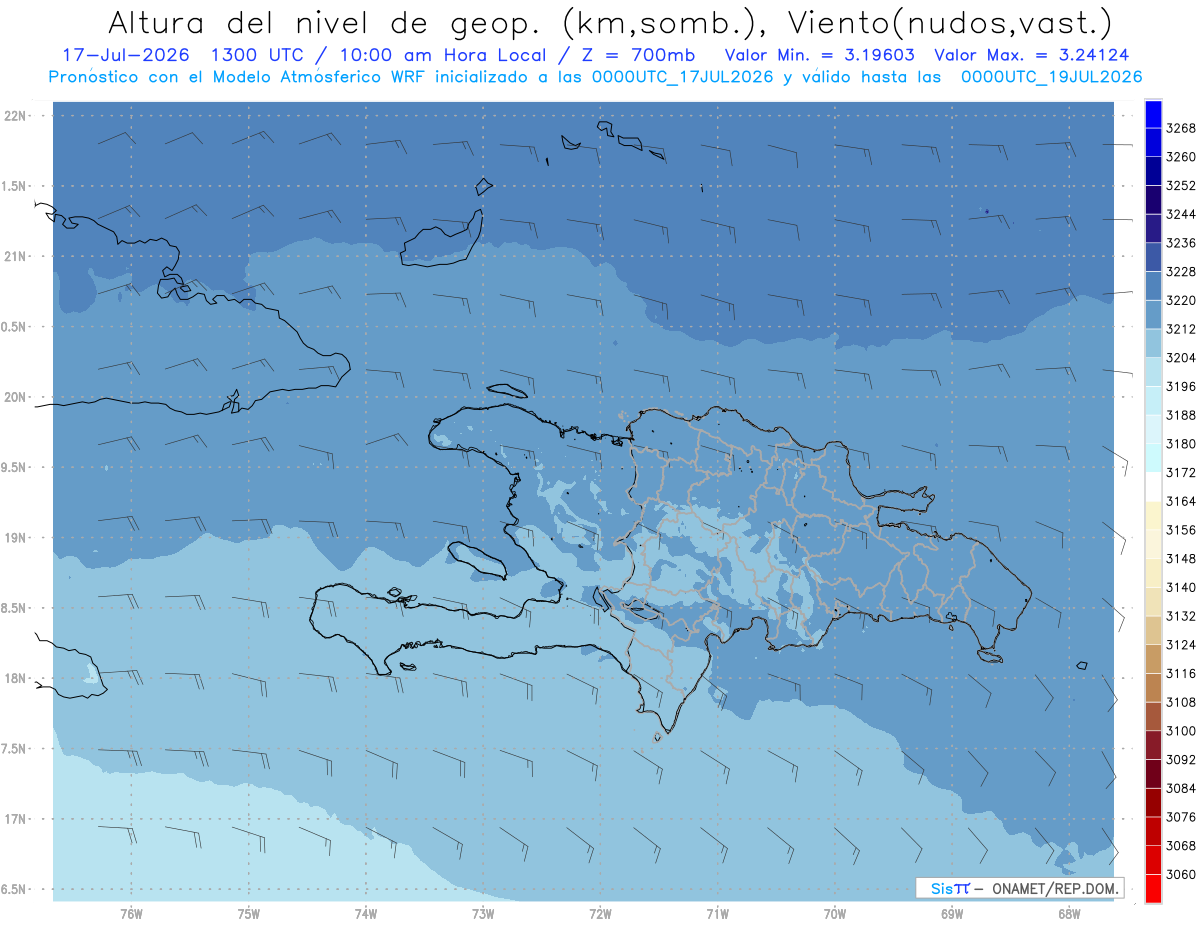Click the '17N' latitude axis label

16,819
